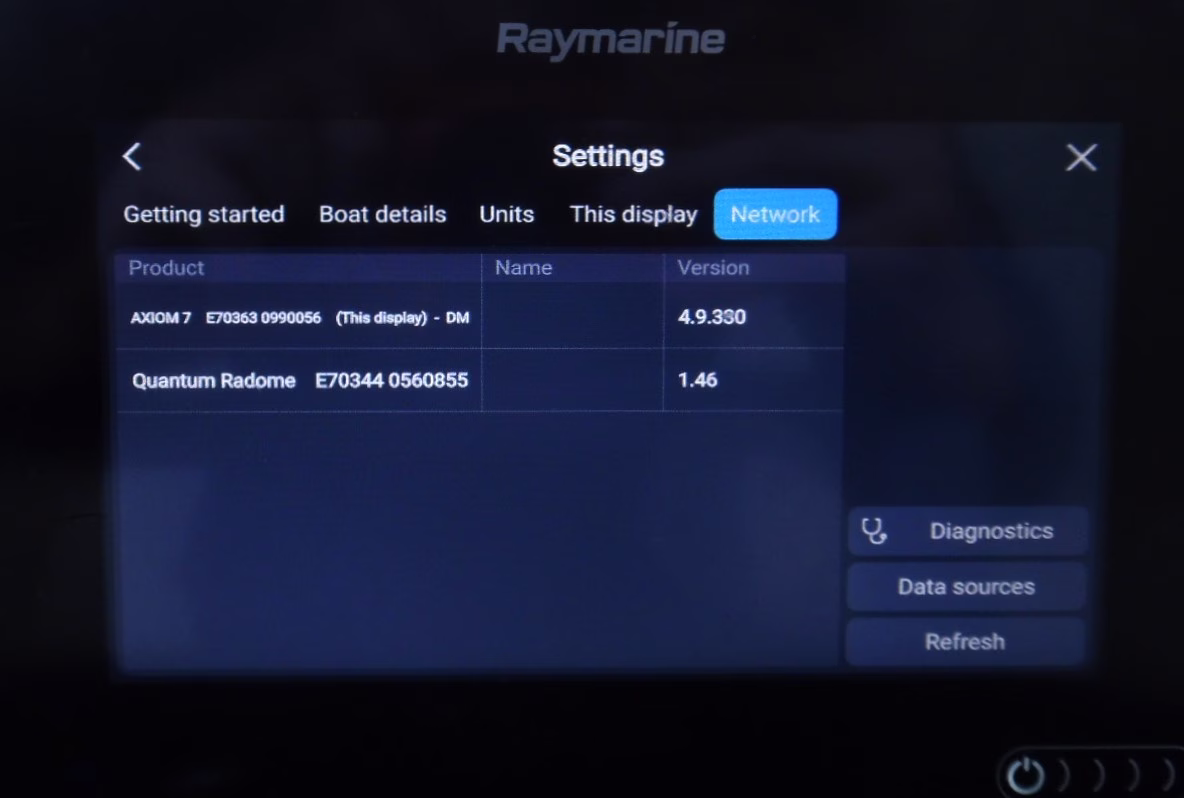Refresh the network device list
This screenshot has height=798, width=1184.
click(x=967, y=642)
